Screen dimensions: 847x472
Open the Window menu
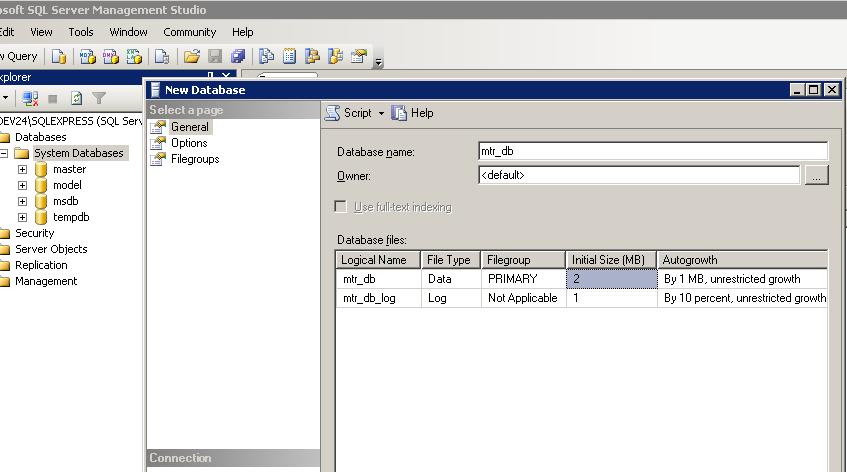[x=128, y=32]
